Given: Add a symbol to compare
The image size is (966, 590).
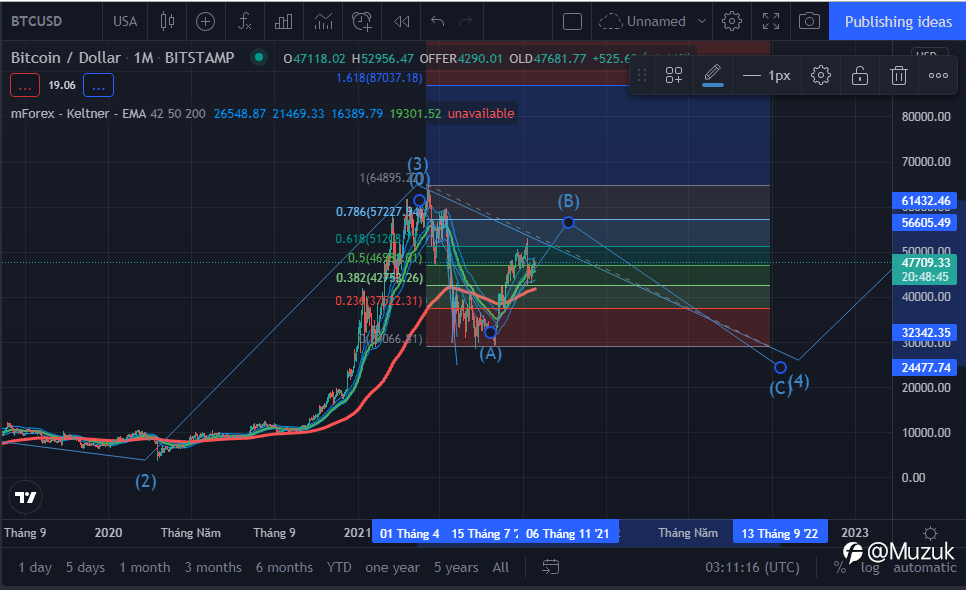Looking at the screenshot, I should click(x=205, y=22).
